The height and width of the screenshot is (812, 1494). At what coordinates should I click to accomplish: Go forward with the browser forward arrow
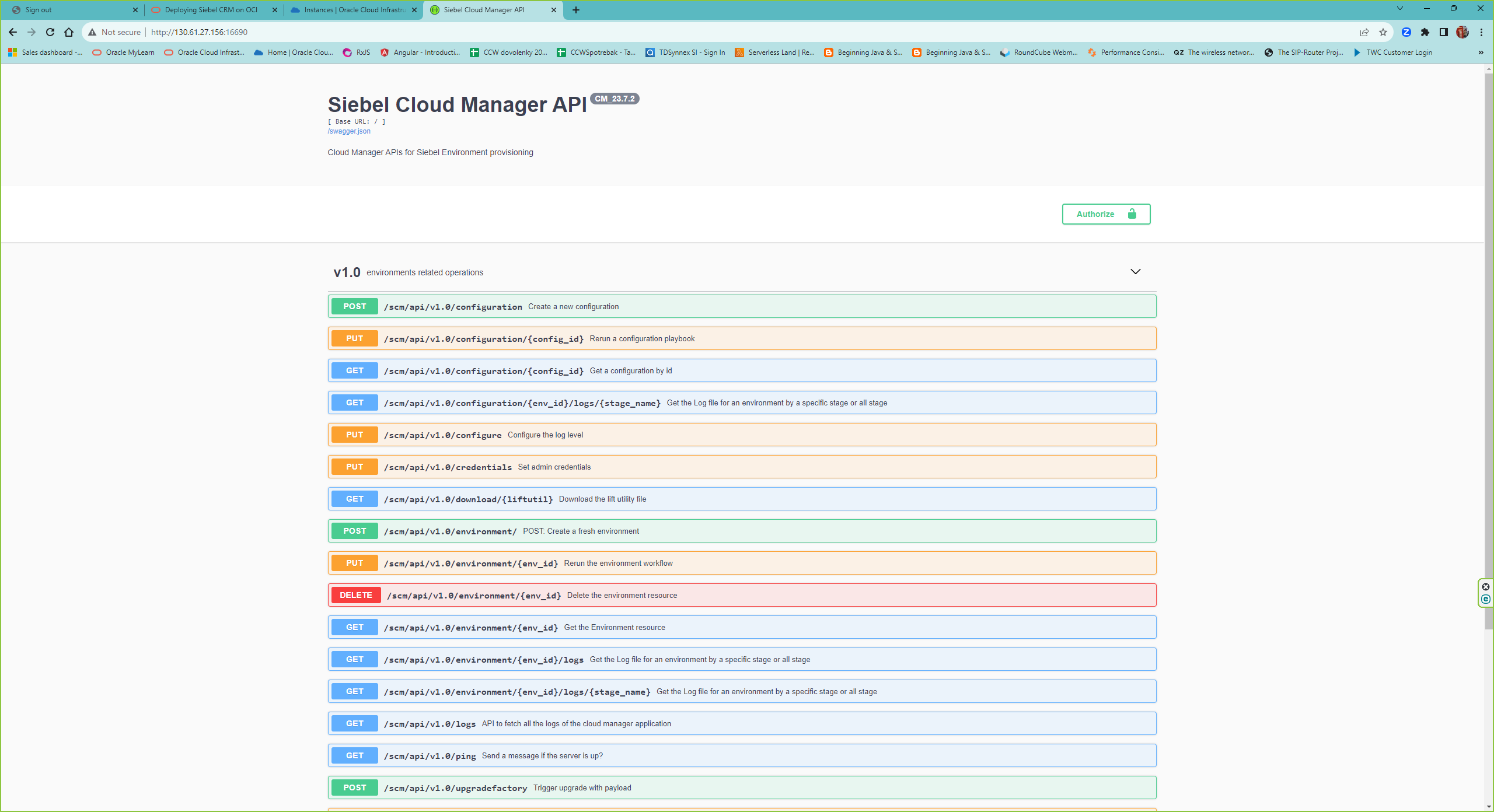[32, 32]
